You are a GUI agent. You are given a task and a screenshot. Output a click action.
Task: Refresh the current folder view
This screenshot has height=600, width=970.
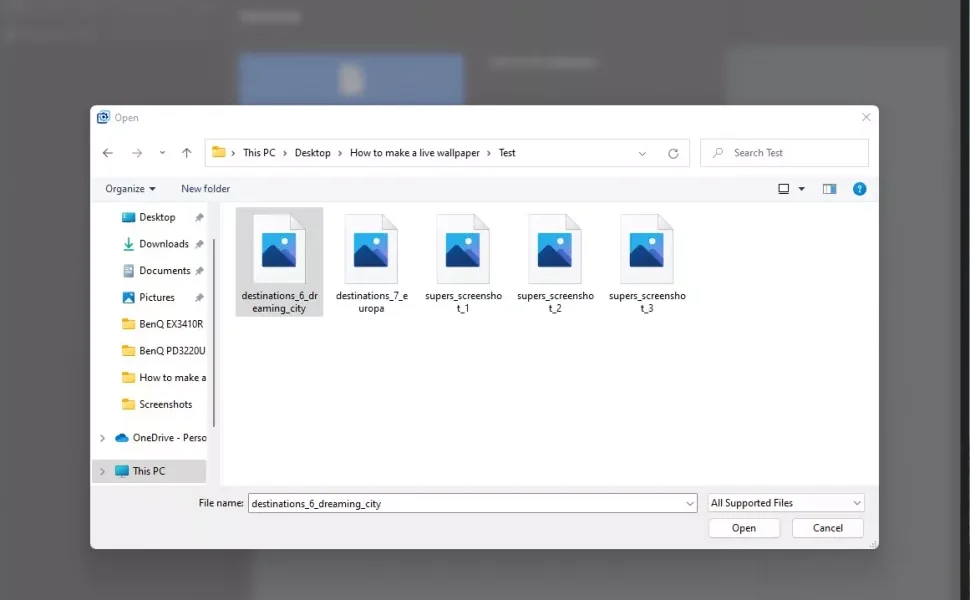click(673, 153)
